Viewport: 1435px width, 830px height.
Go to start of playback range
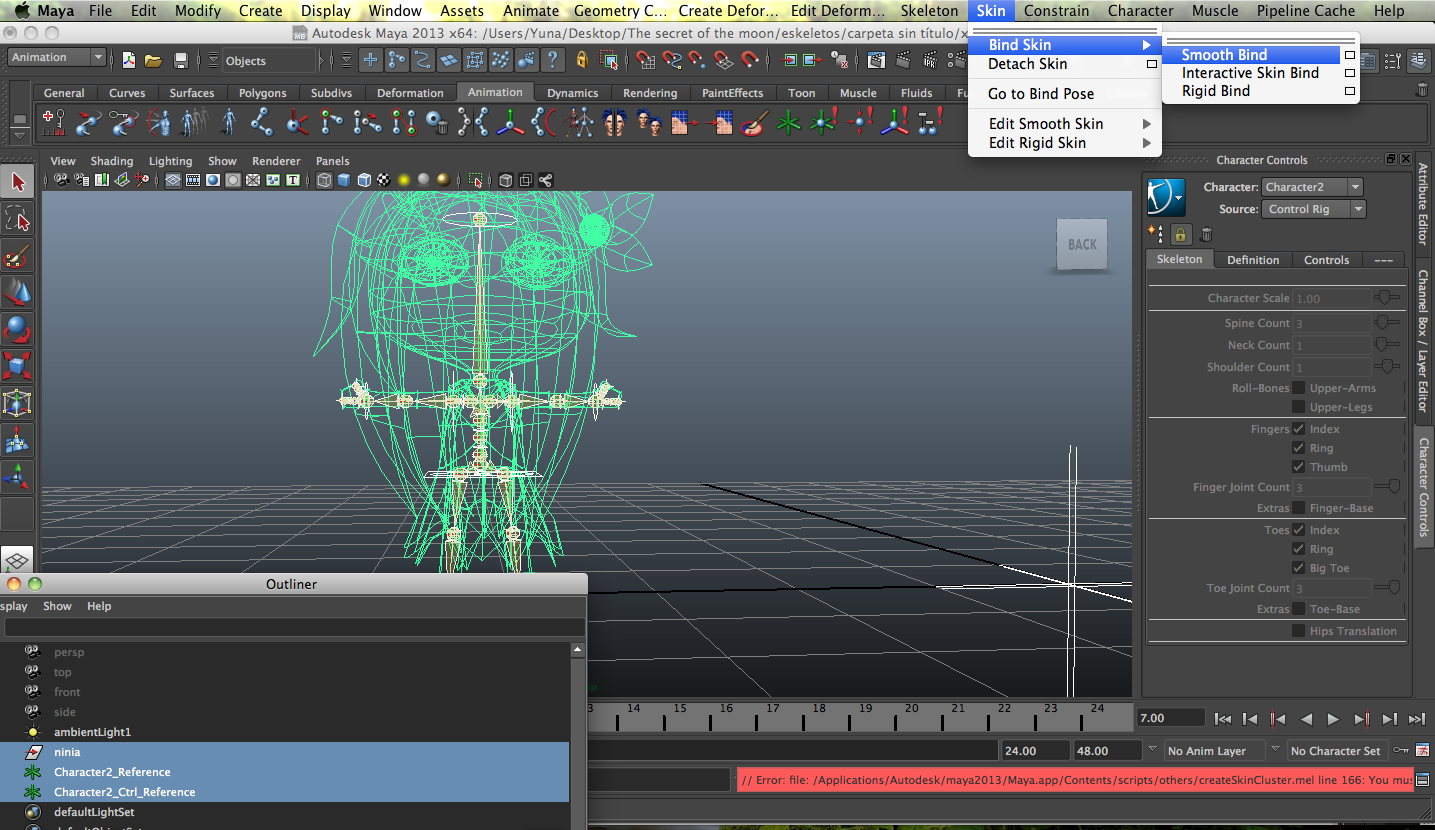(1222, 719)
